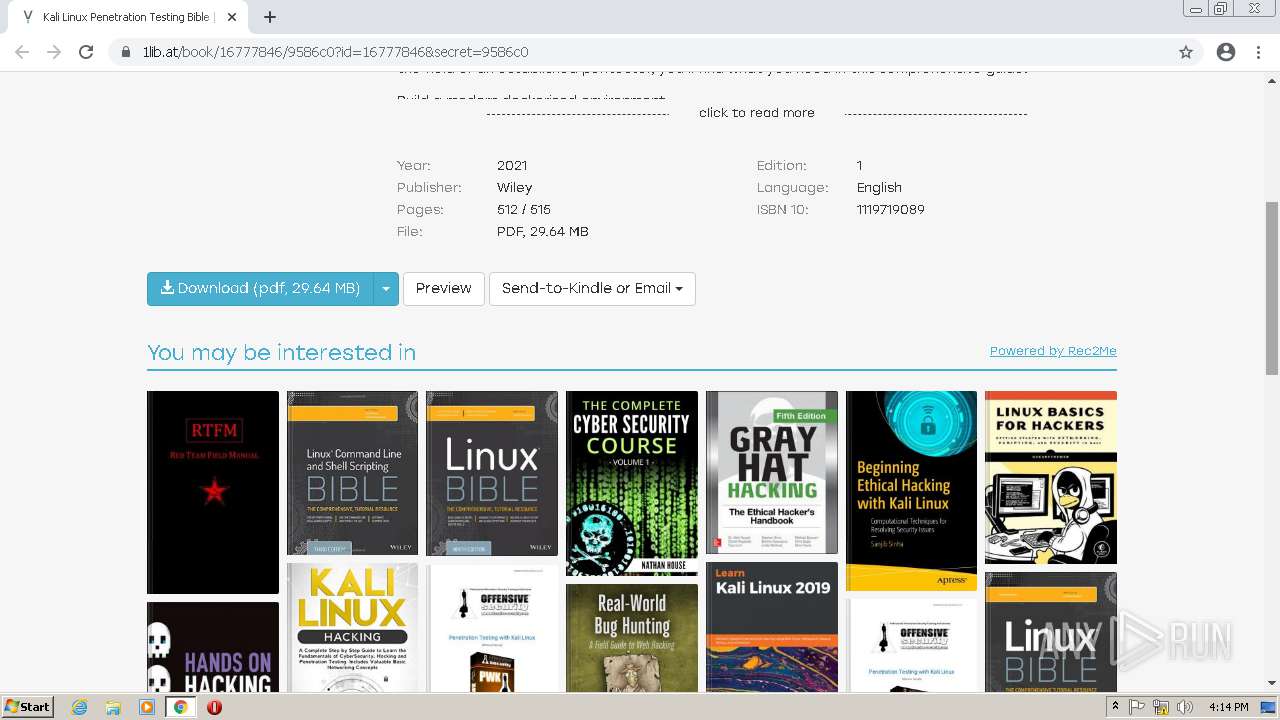Open the Chrome three-dot menu
This screenshot has height=720, width=1280.
pos(1258,52)
